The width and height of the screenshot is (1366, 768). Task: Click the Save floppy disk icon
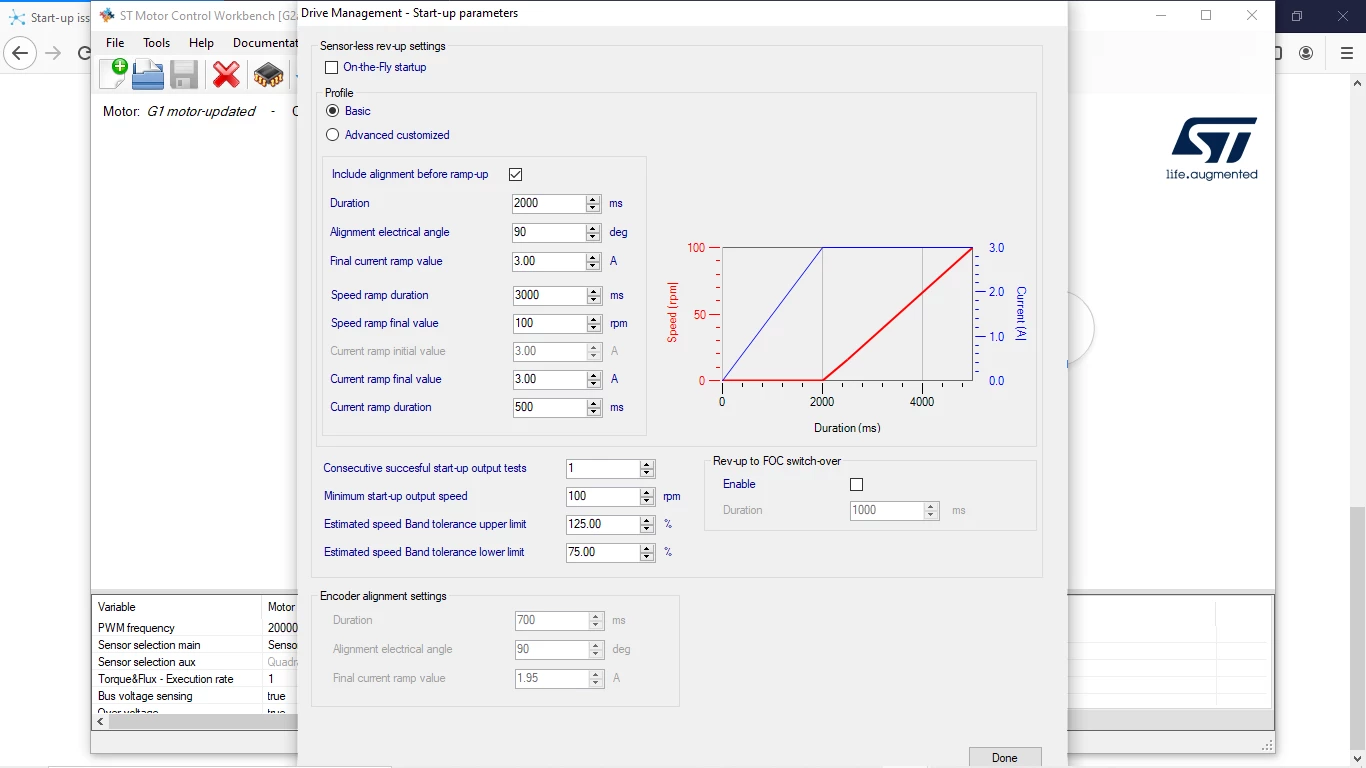(184, 74)
